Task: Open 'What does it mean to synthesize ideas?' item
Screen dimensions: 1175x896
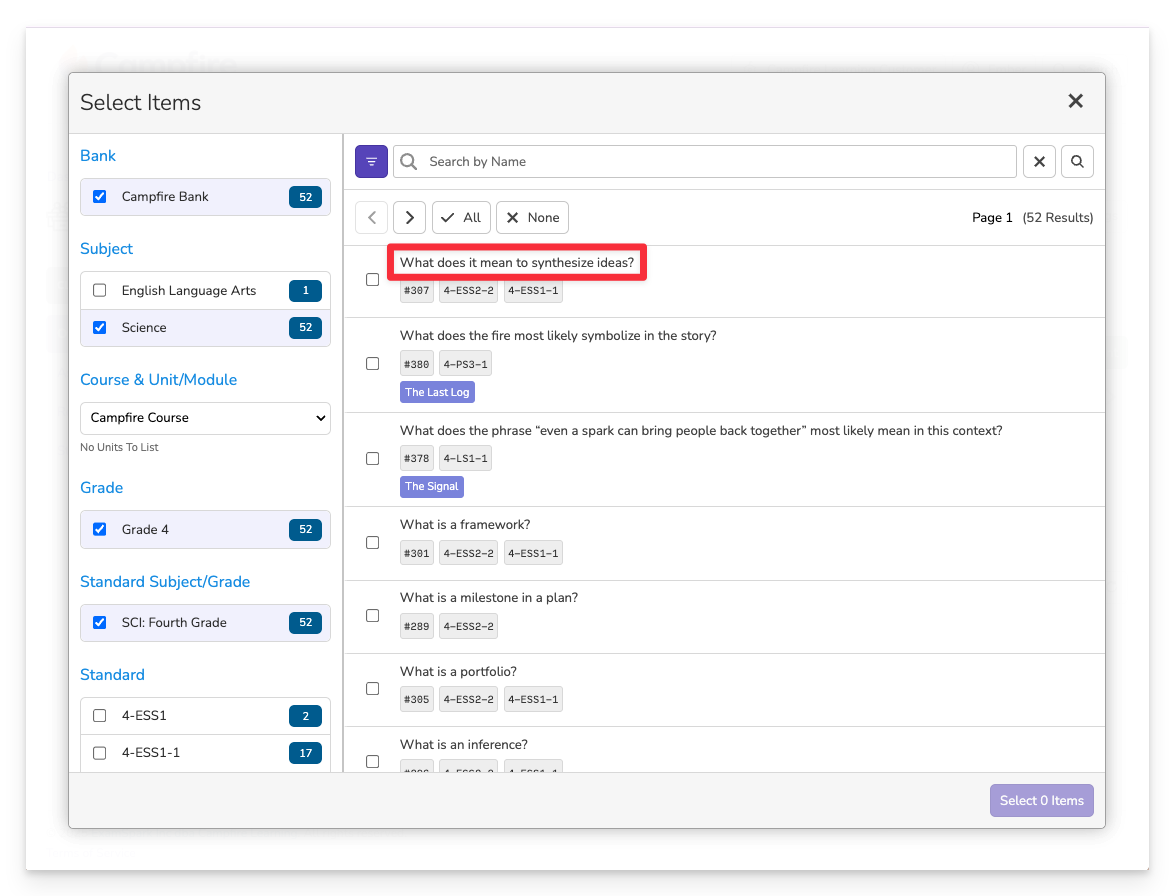Action: [517, 263]
